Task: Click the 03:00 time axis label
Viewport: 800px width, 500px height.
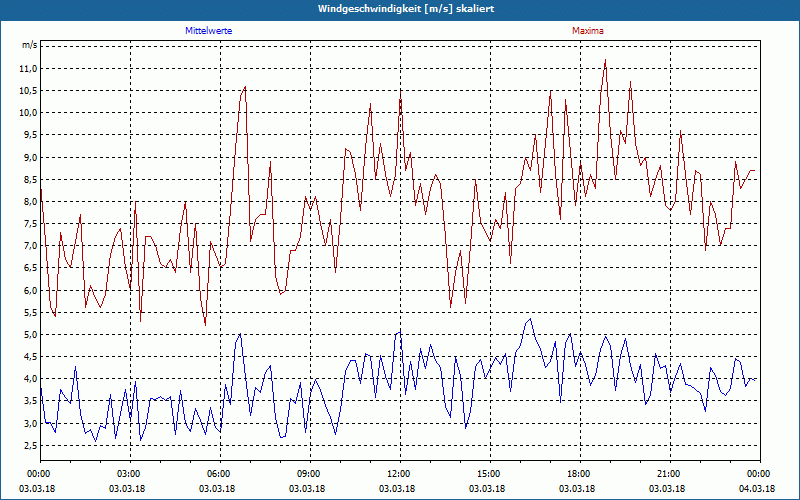Action: 131,474
